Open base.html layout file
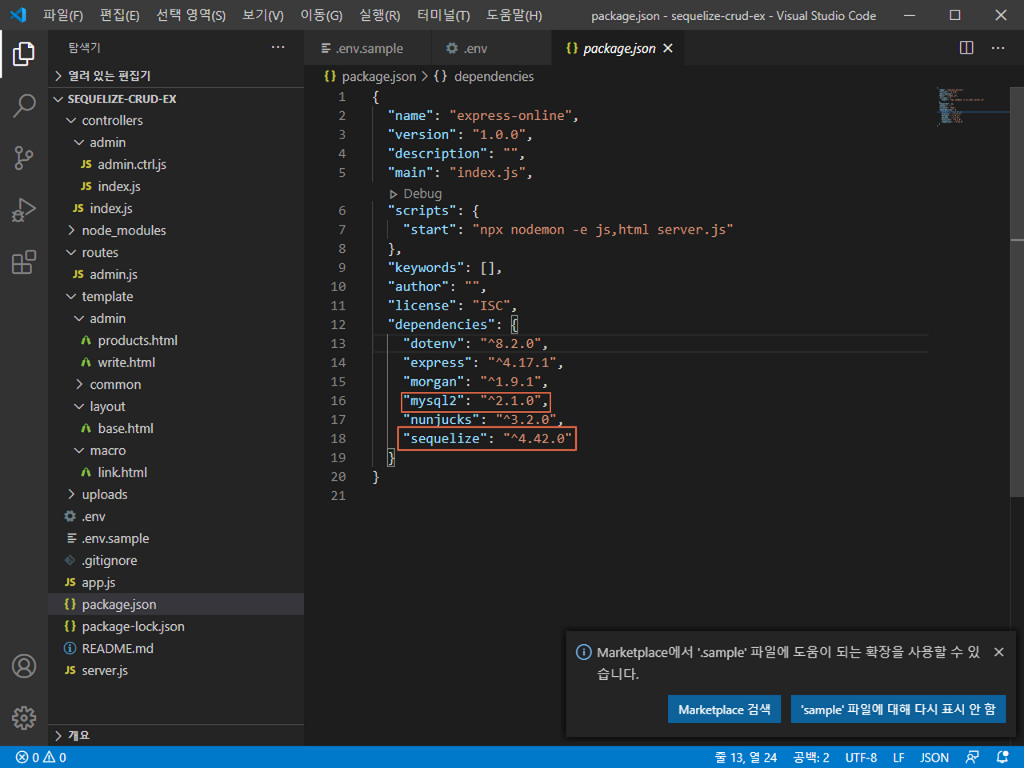Image resolution: width=1024 pixels, height=768 pixels. tap(125, 428)
